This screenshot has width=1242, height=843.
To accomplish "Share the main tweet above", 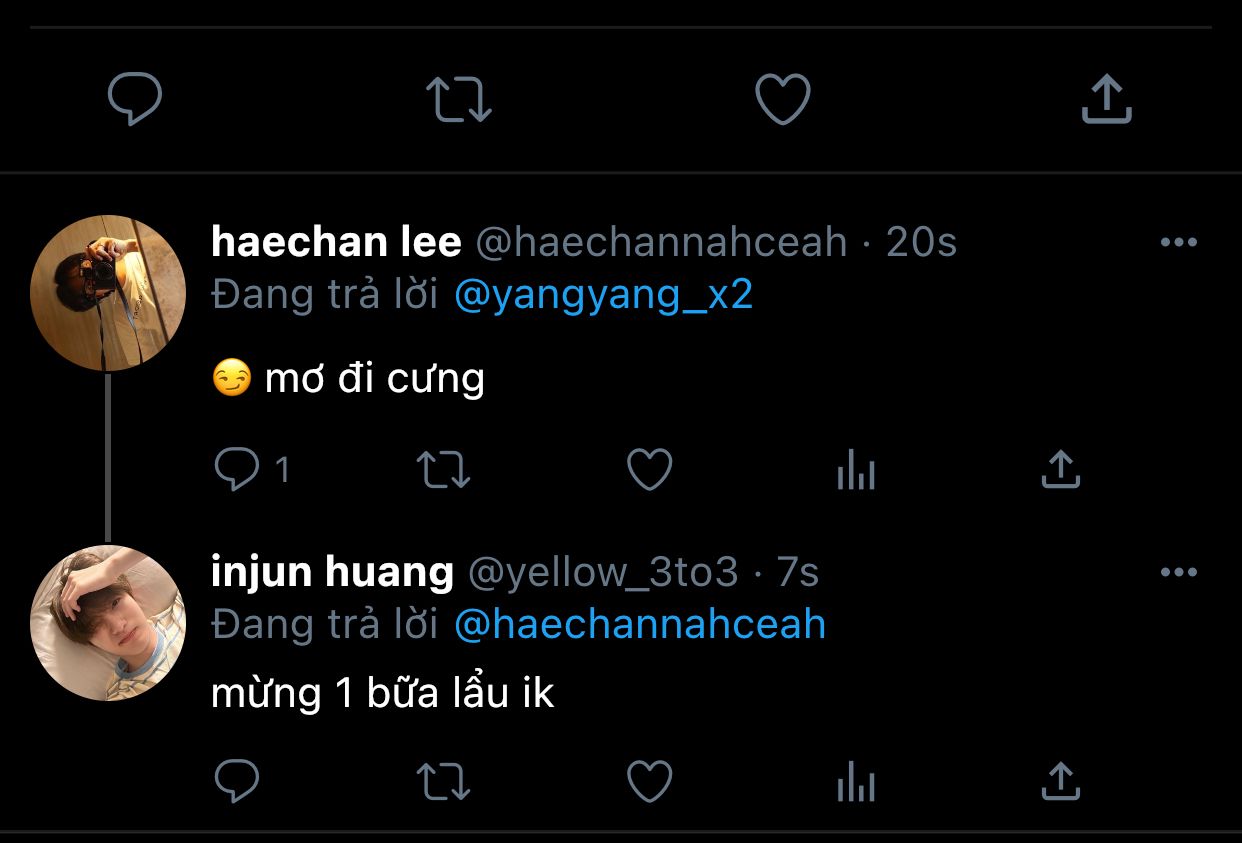I will pos(1107,99).
